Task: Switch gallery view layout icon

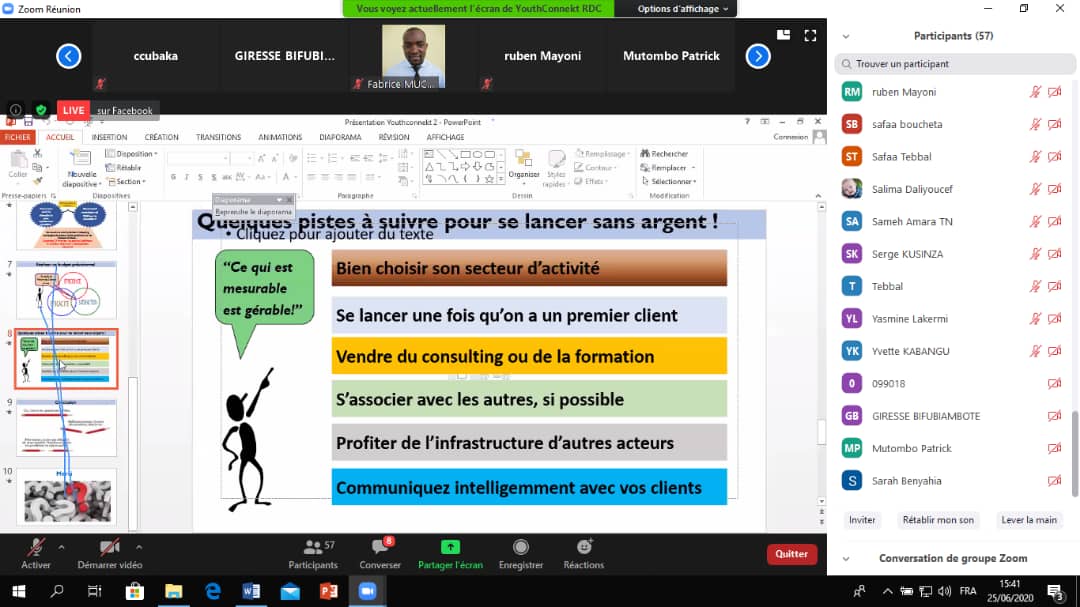Action: click(783, 35)
